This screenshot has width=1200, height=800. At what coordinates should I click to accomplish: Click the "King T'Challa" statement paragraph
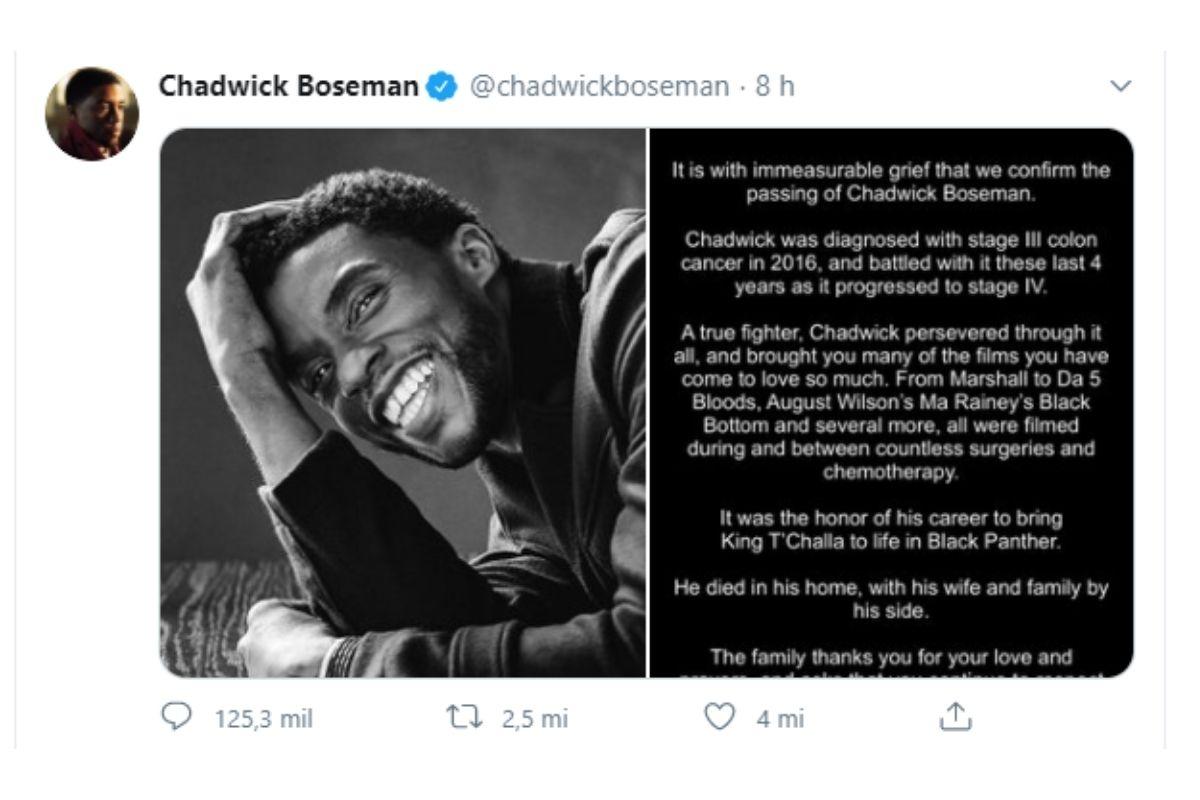[891, 530]
